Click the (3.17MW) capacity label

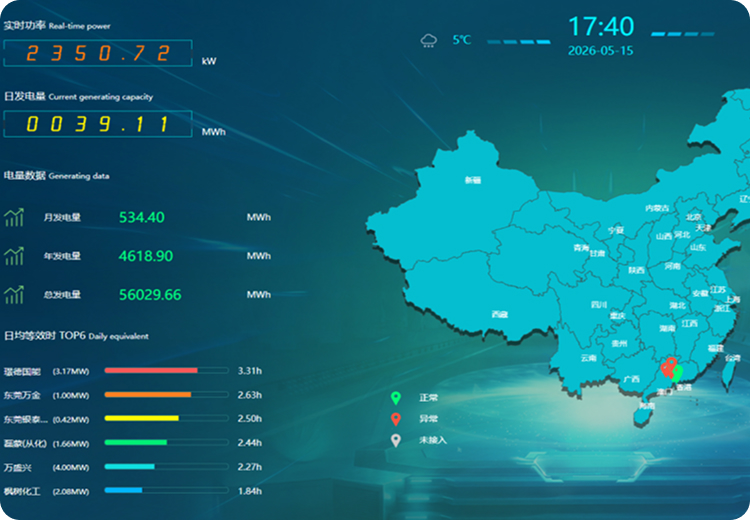(x=71, y=372)
